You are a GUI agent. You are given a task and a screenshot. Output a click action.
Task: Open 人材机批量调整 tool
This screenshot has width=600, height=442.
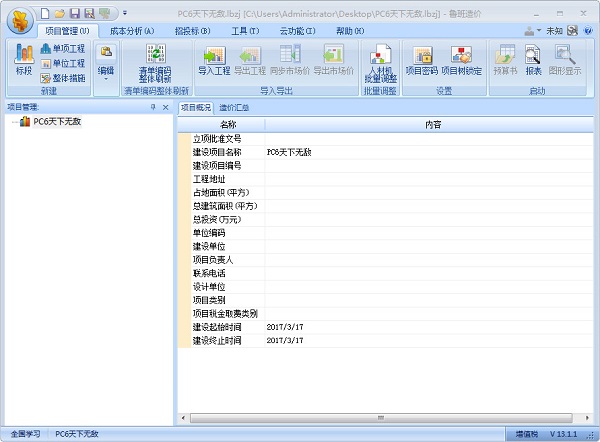pos(380,63)
